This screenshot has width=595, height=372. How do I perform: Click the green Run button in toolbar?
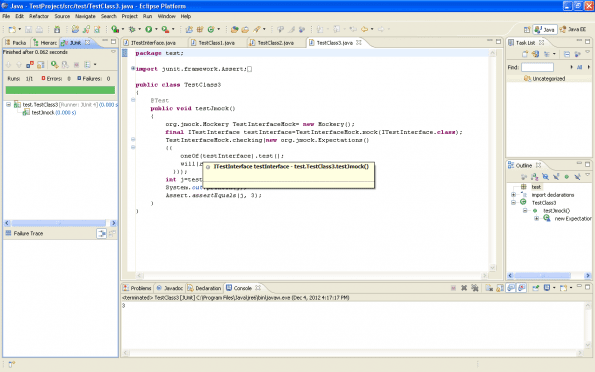(149, 29)
